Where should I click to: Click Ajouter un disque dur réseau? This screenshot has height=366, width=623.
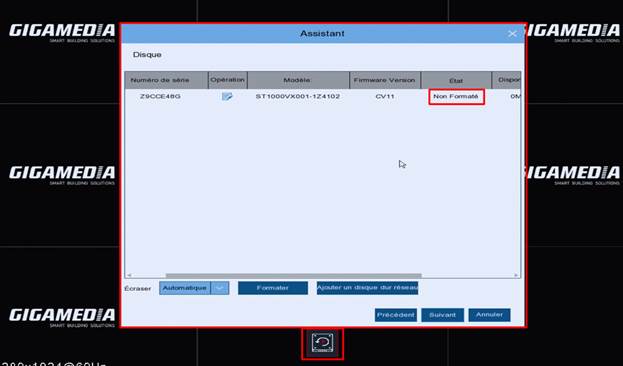(x=367, y=288)
